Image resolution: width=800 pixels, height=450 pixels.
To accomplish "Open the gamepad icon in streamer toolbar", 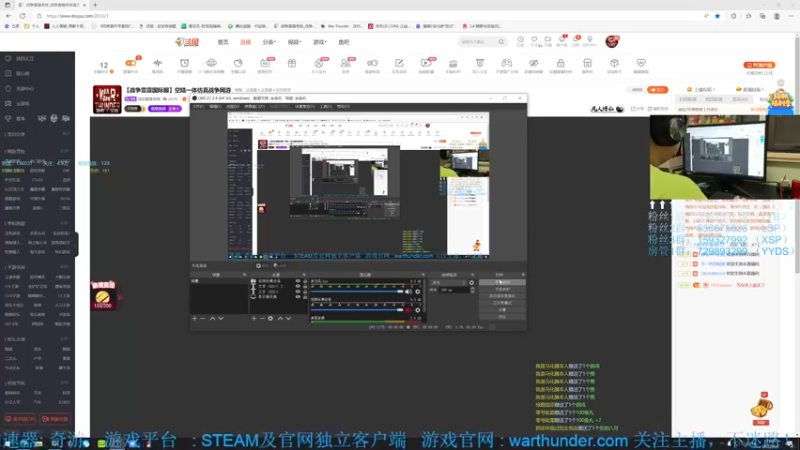I will [x=507, y=63].
